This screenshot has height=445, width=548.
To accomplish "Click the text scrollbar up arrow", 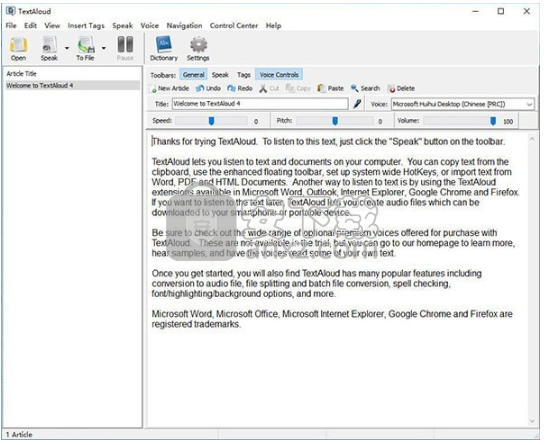I will tap(532, 138).
